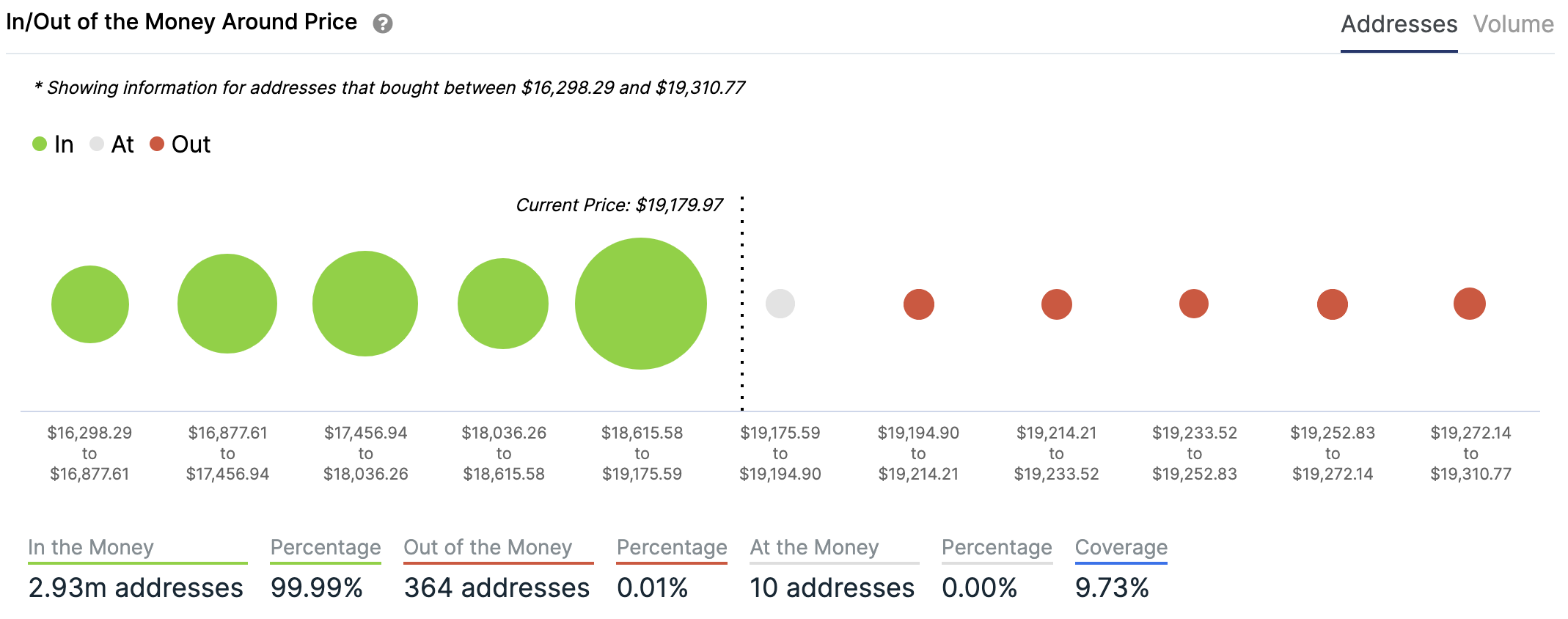Click the green bubble for $16,877.61 to $17,456.94
The image size is (1568, 619).
click(x=227, y=304)
